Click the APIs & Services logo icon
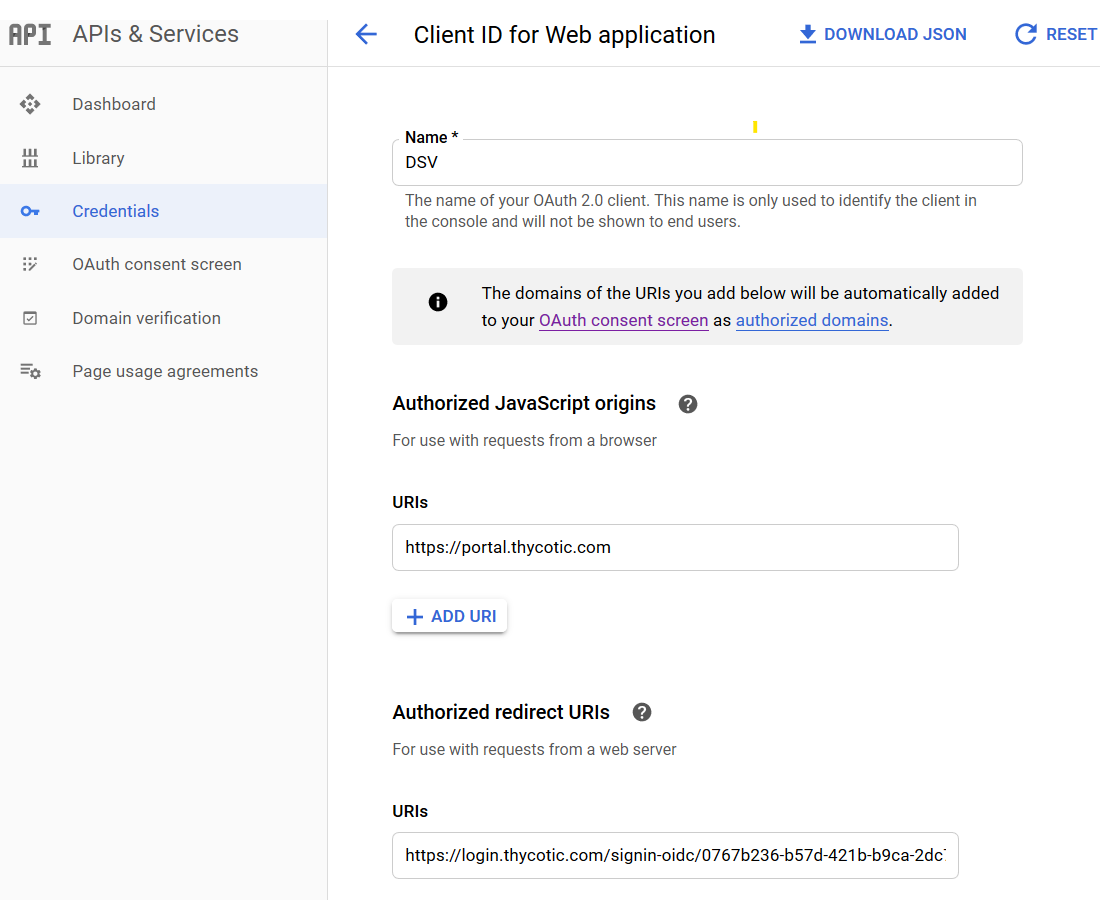This screenshot has width=1100, height=900. click(x=30, y=33)
